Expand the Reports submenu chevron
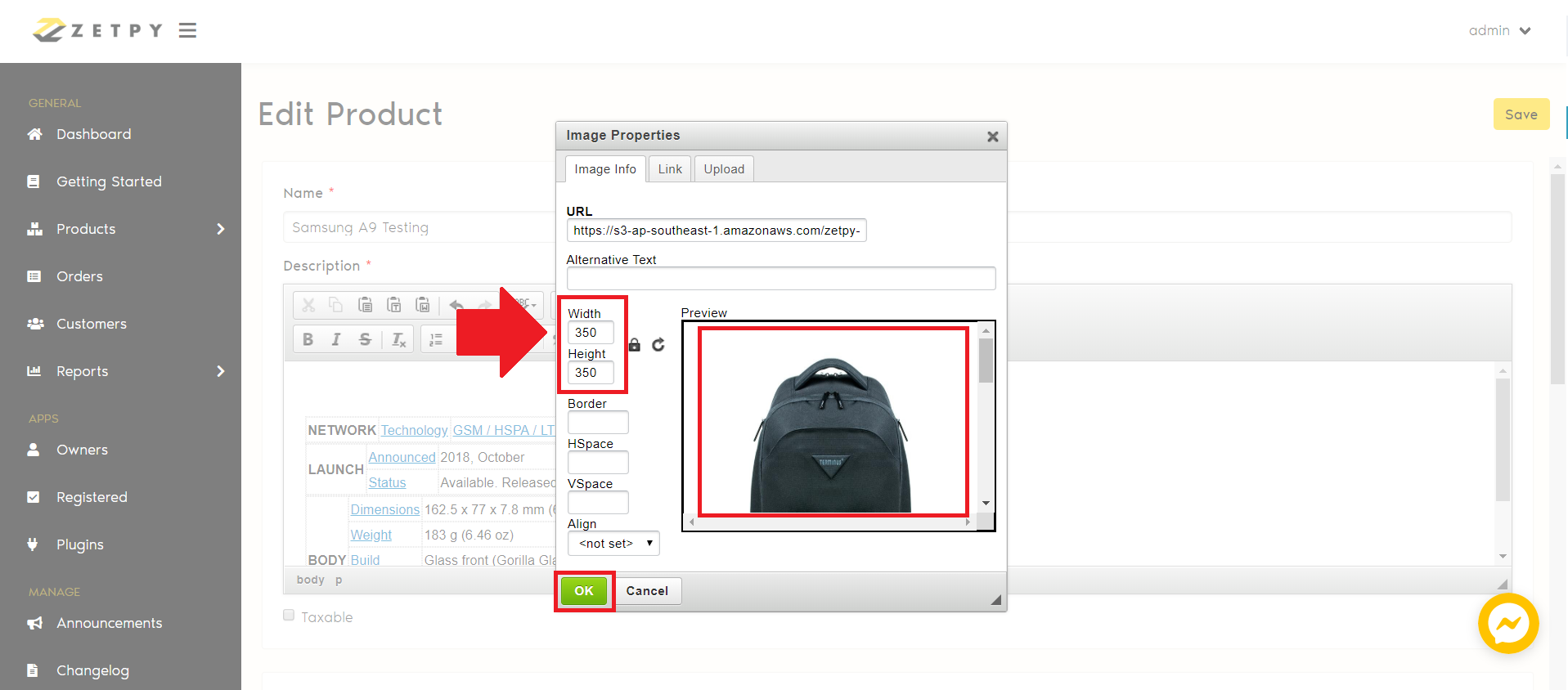This screenshot has height=690, width=1568. pyautogui.click(x=220, y=371)
